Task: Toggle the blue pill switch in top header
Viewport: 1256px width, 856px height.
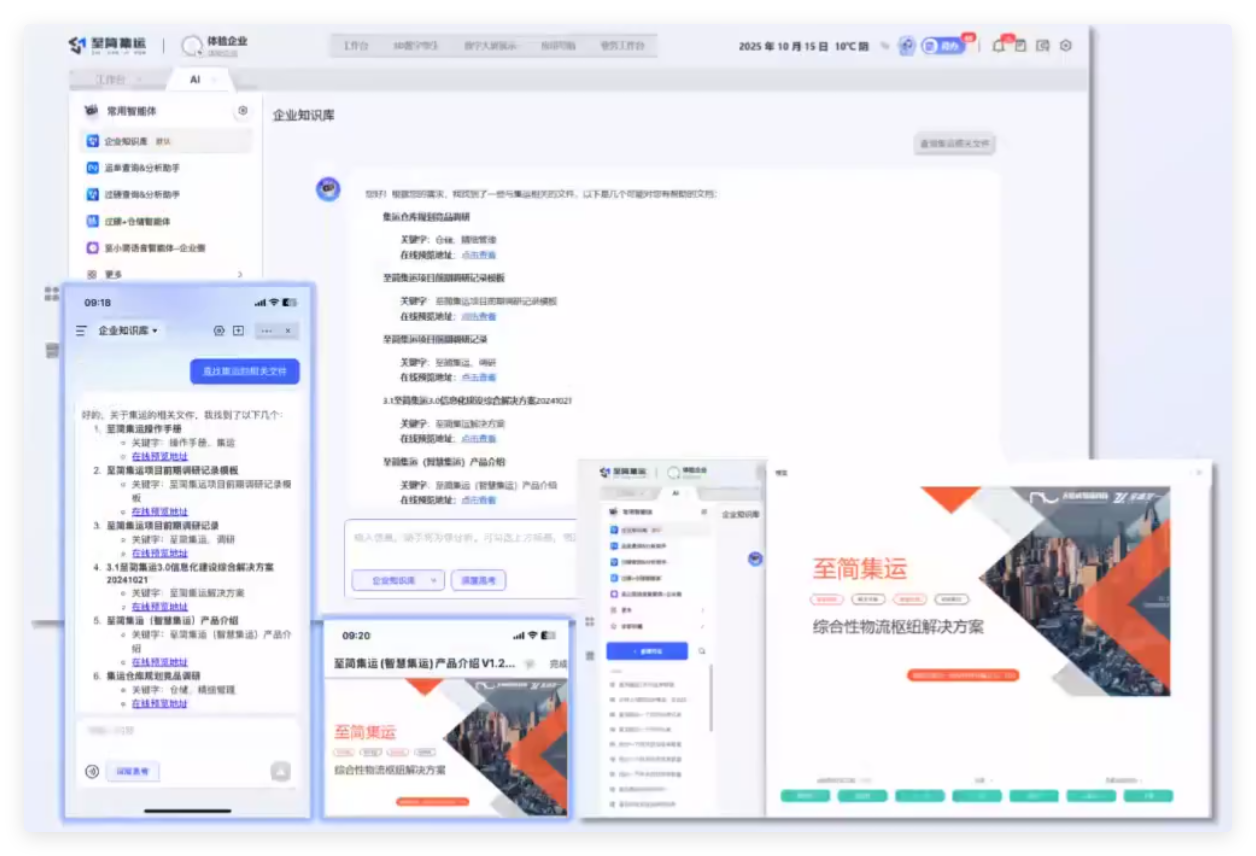Action: pos(943,46)
